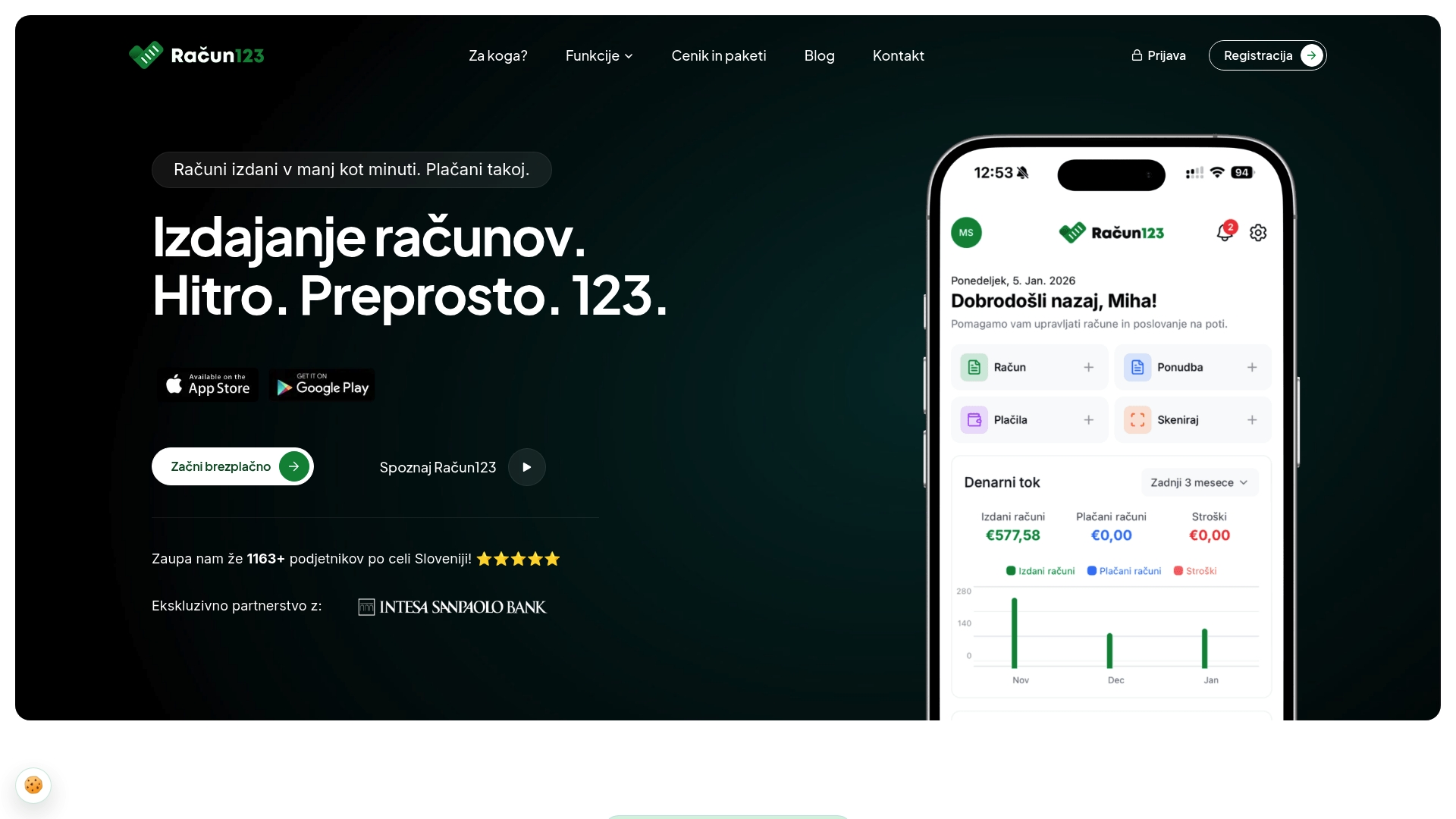The height and width of the screenshot is (819, 1456).
Task: Click the 'Računi izdani v manj kot minuti' pill
Action: pyautogui.click(x=351, y=170)
